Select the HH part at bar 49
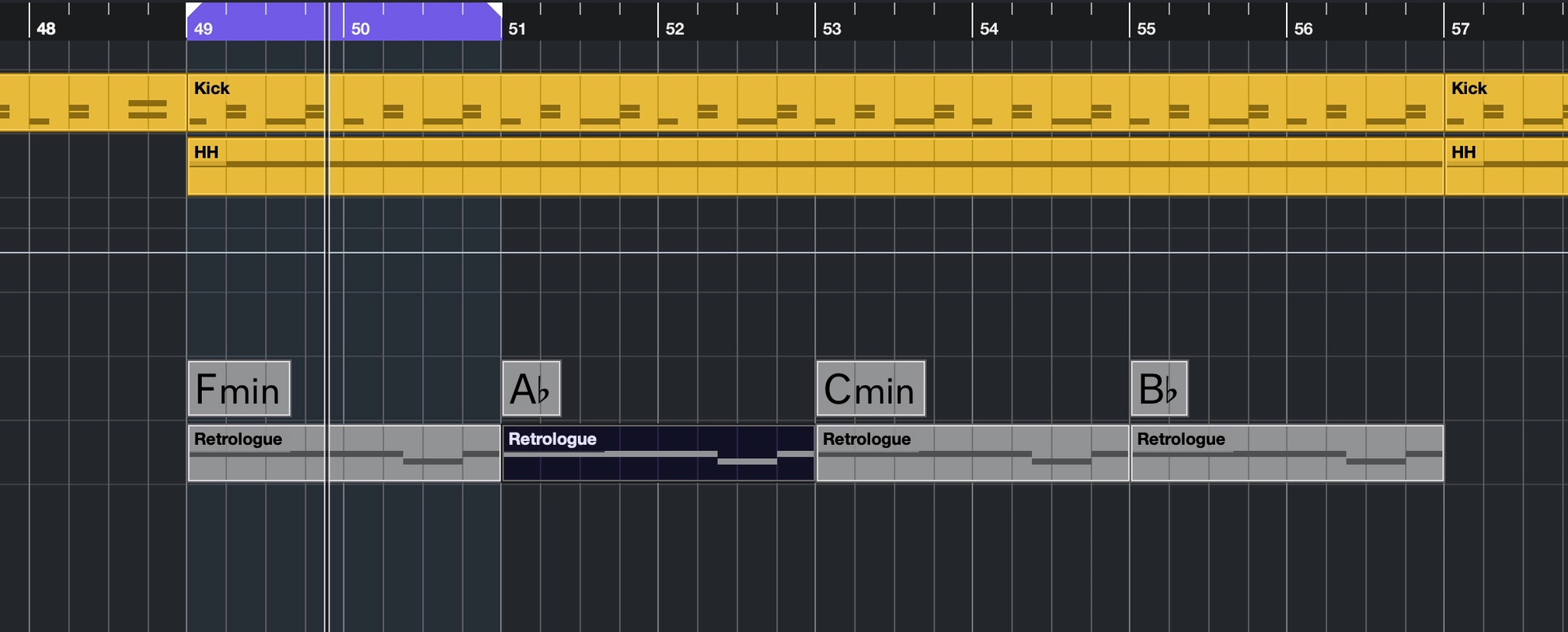1568x632 pixels. coord(815,166)
